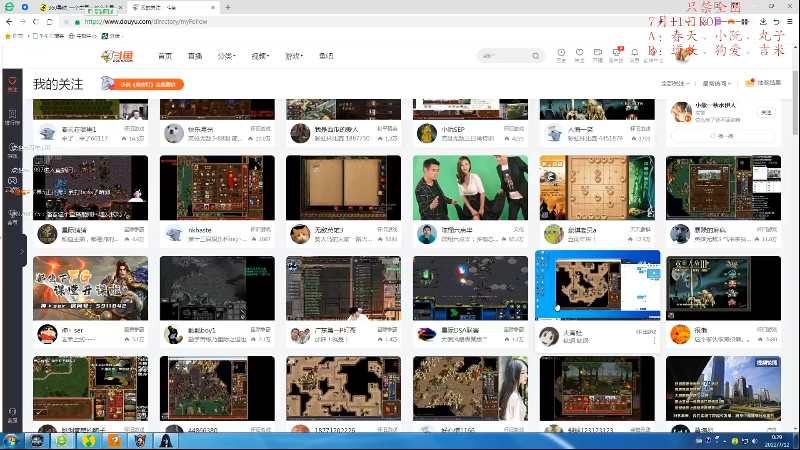Click the 小凯SEP streamer name
800x450 pixels.
[x=453, y=130]
